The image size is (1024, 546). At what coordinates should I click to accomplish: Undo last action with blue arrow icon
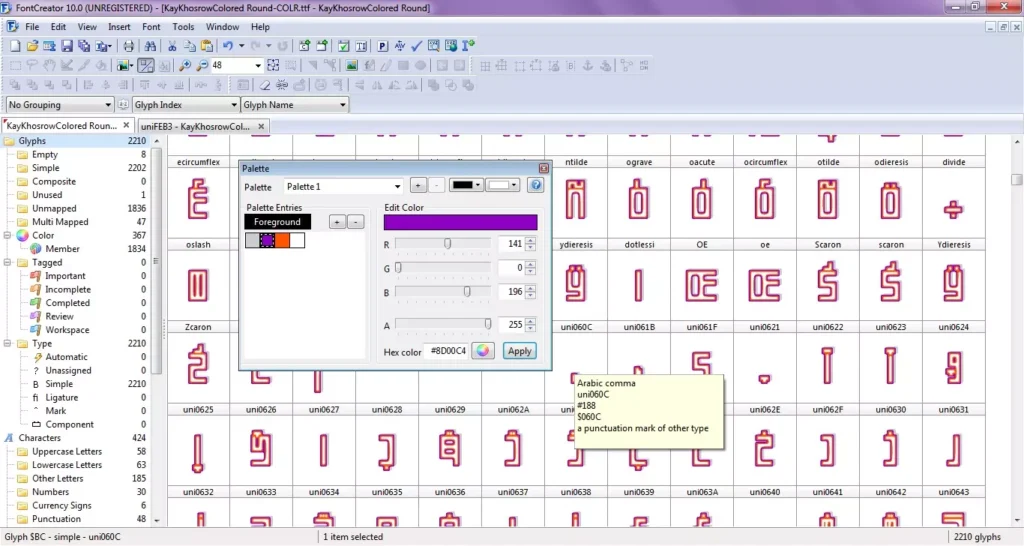(228, 46)
